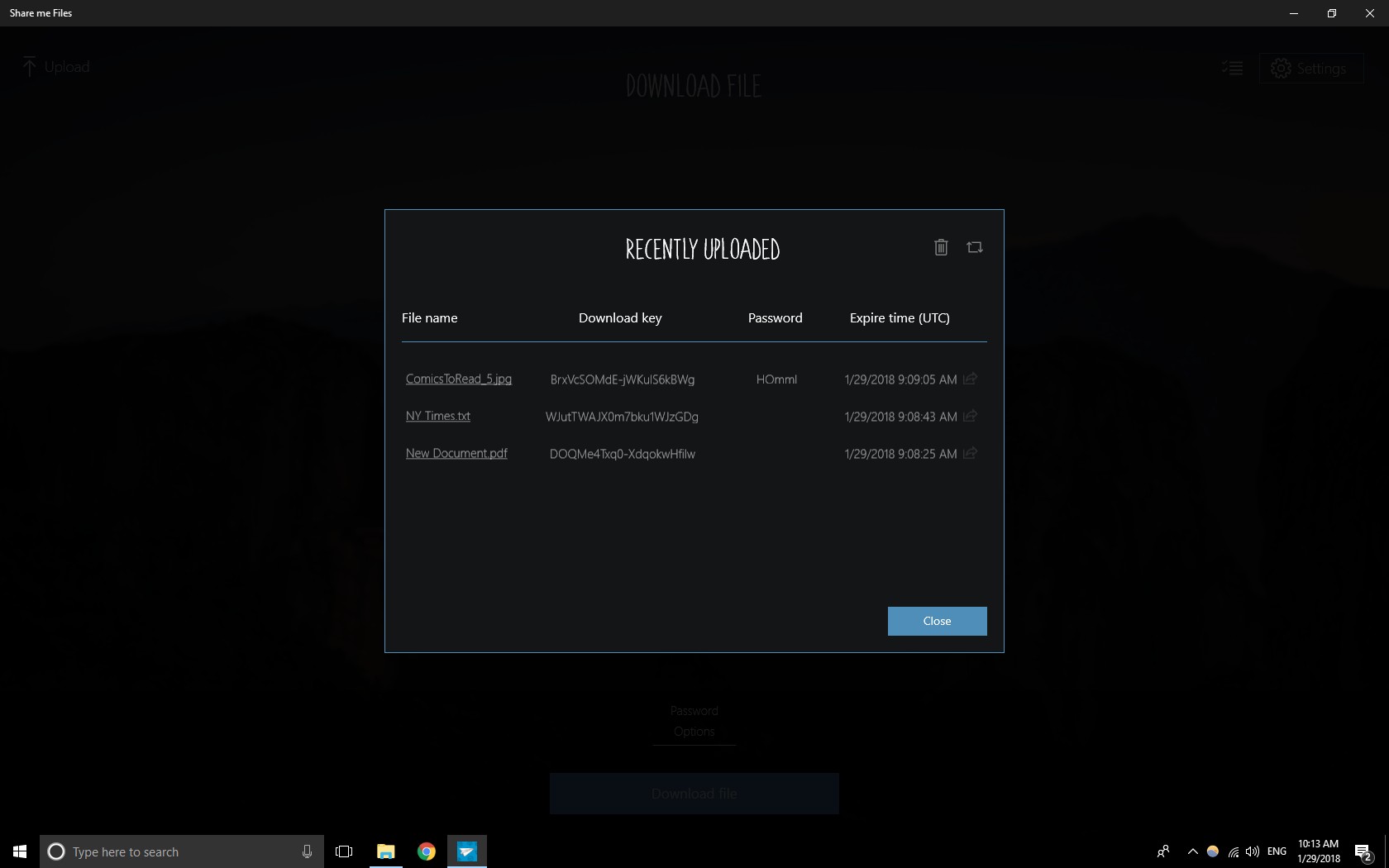
Task: Open the New Document.pdf file link
Action: 456,453
